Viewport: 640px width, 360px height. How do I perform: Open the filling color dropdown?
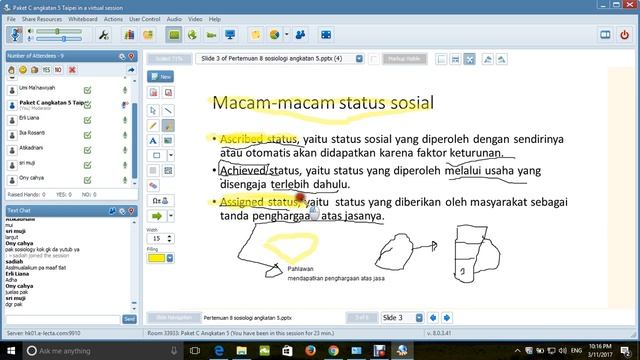pos(170,258)
